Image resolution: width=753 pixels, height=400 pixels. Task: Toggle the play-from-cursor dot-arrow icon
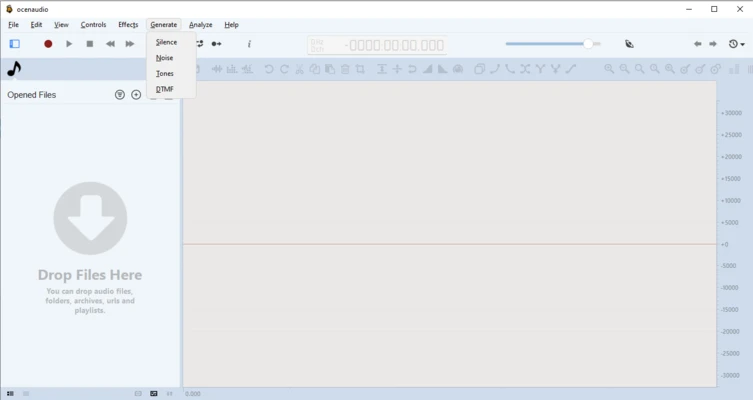217,44
